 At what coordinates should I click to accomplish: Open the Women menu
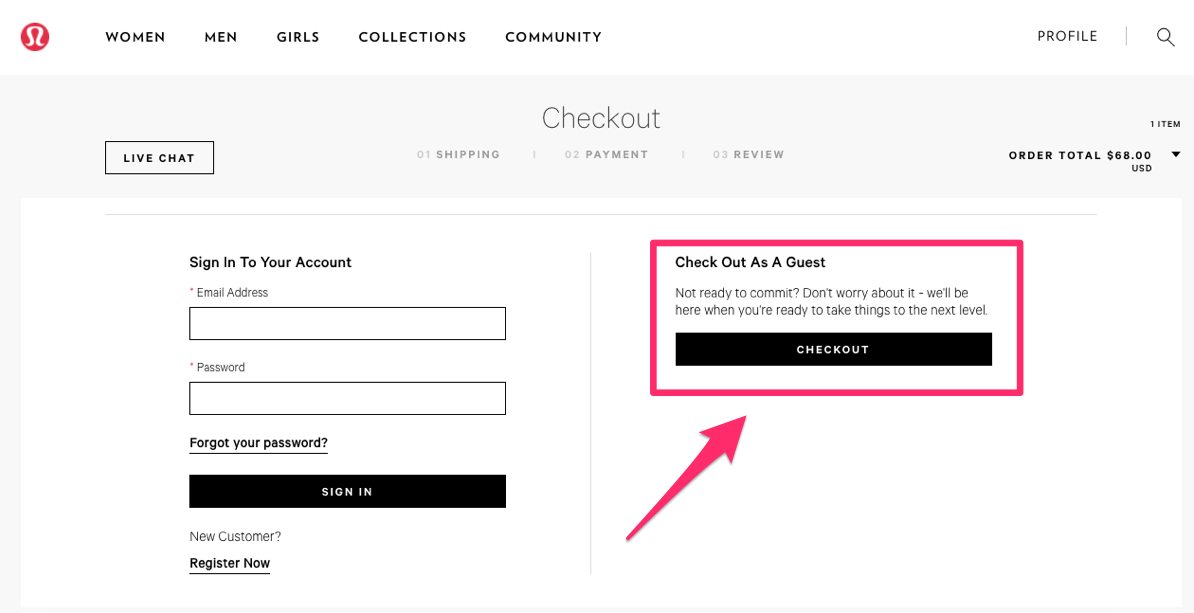click(x=136, y=37)
